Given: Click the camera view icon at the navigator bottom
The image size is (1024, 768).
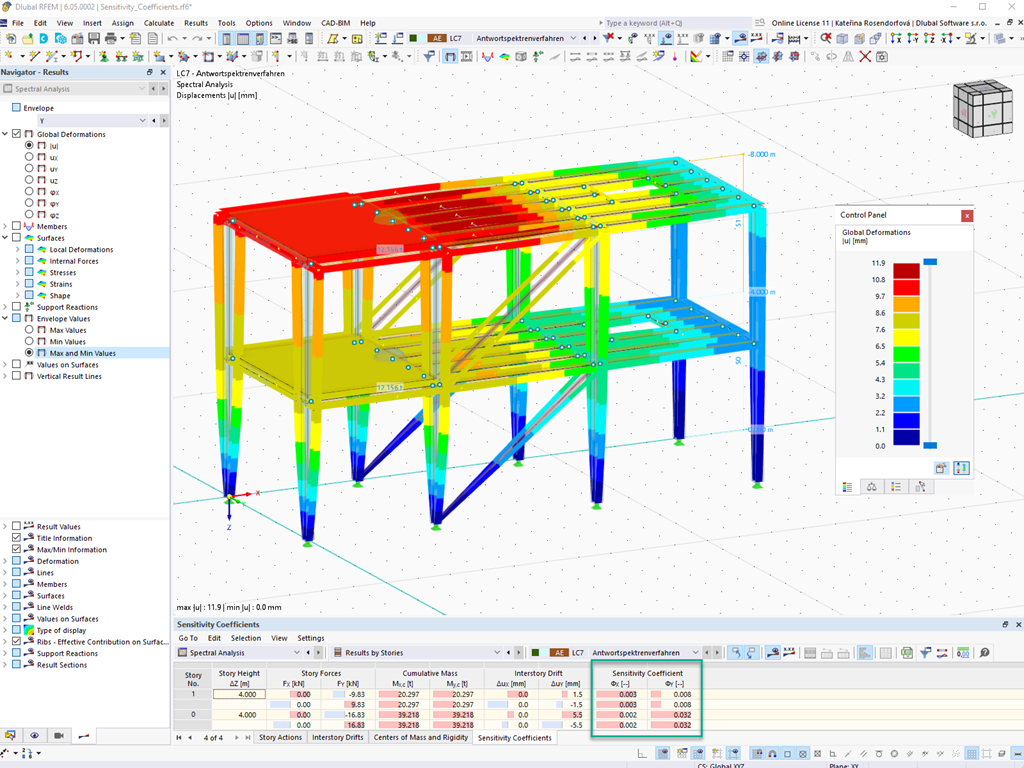Looking at the screenshot, I should click(59, 735).
